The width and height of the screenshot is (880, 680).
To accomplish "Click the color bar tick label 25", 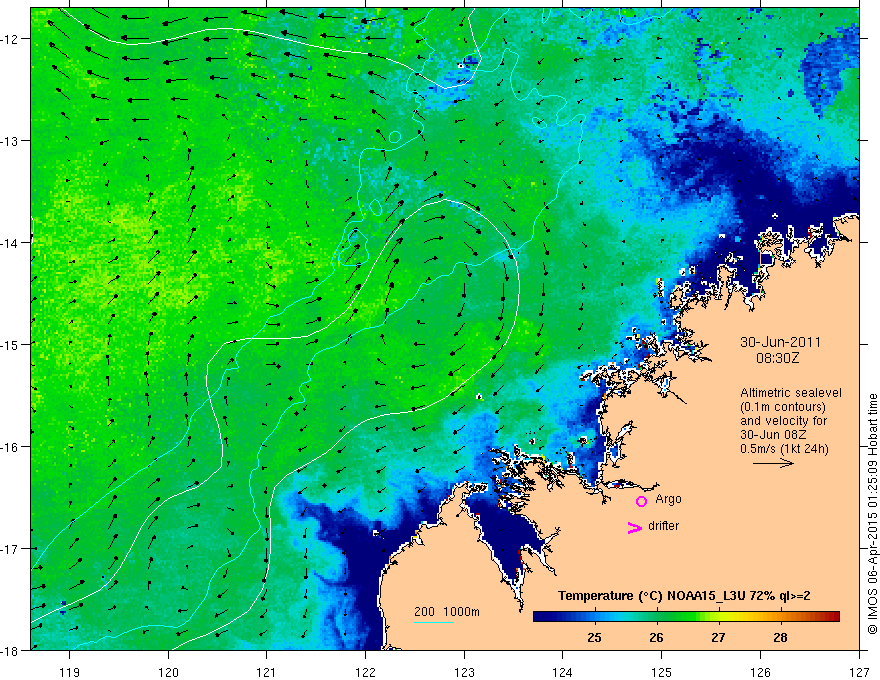I will [594, 637].
